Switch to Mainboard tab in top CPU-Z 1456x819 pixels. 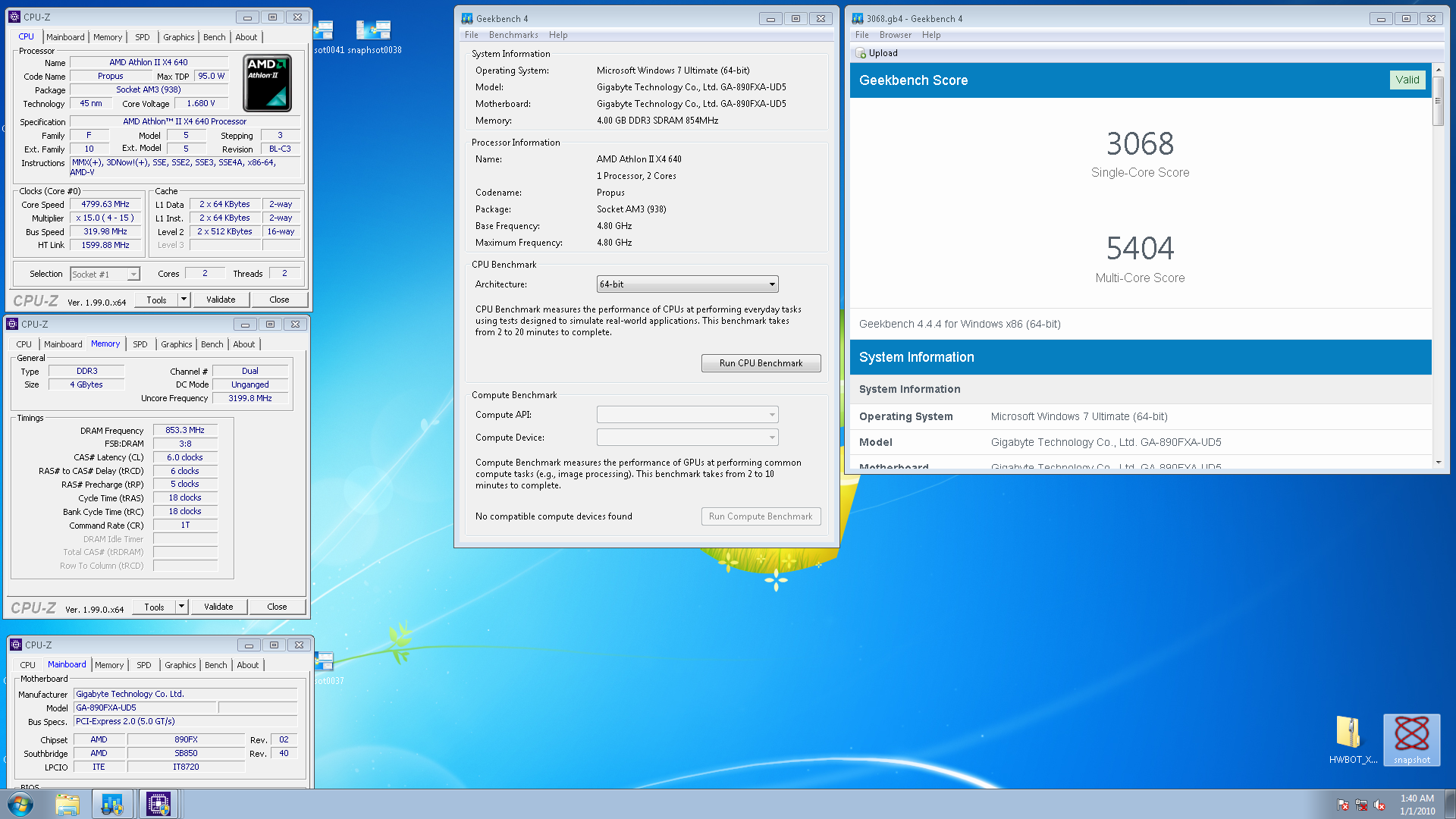(x=65, y=37)
